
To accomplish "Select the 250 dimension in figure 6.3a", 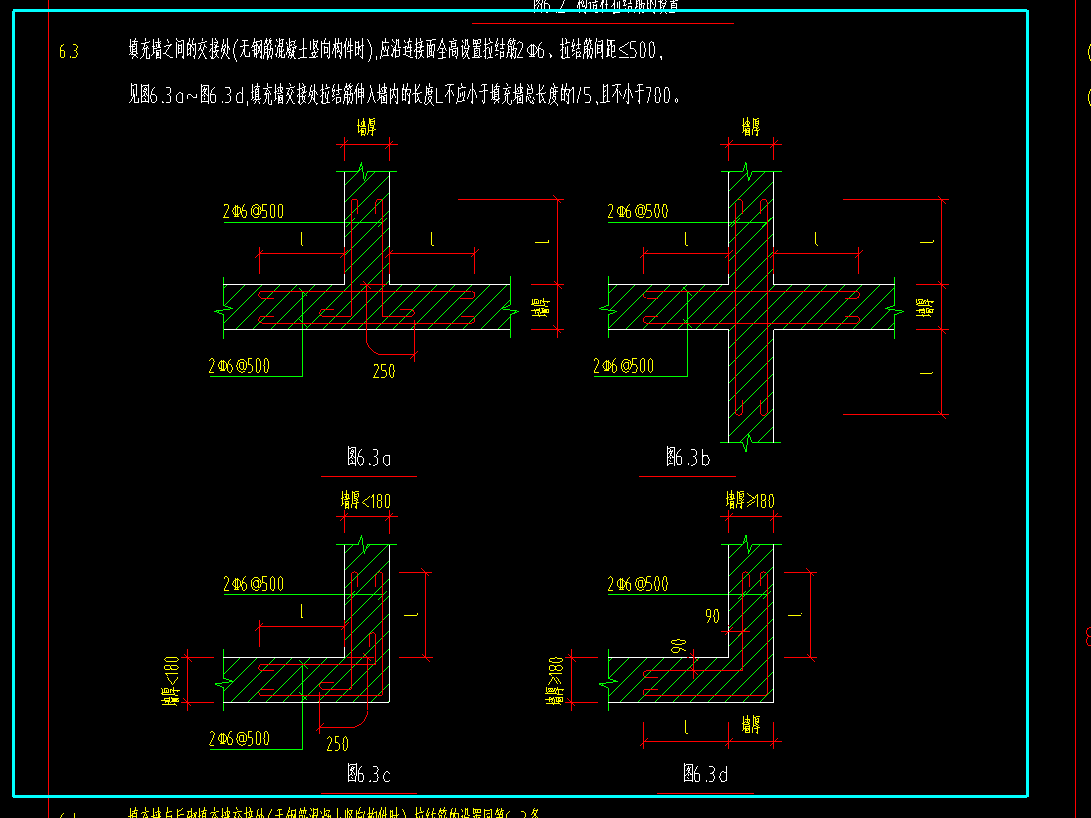I will click(x=384, y=371).
